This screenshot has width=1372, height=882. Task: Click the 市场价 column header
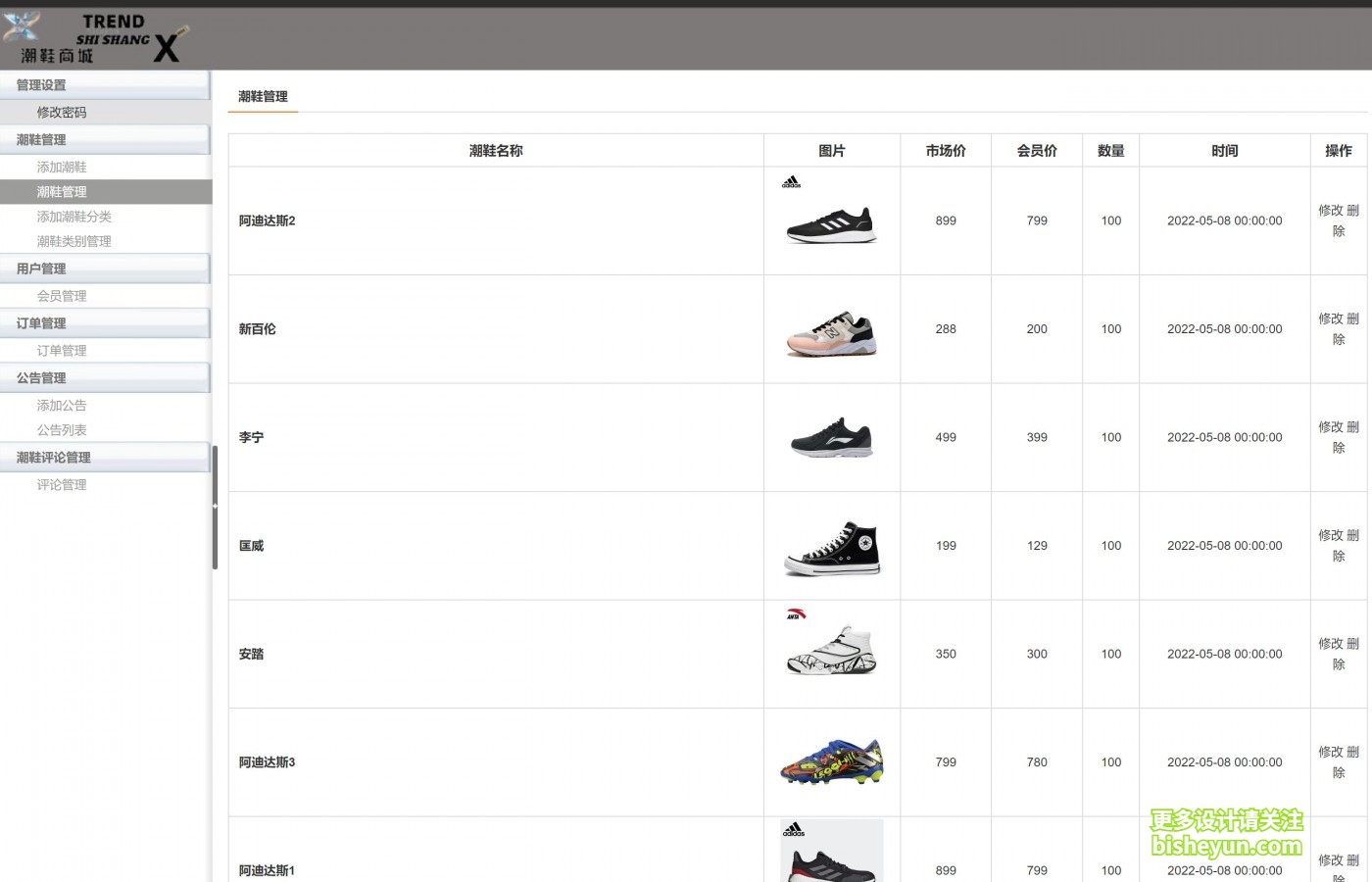[x=946, y=151]
